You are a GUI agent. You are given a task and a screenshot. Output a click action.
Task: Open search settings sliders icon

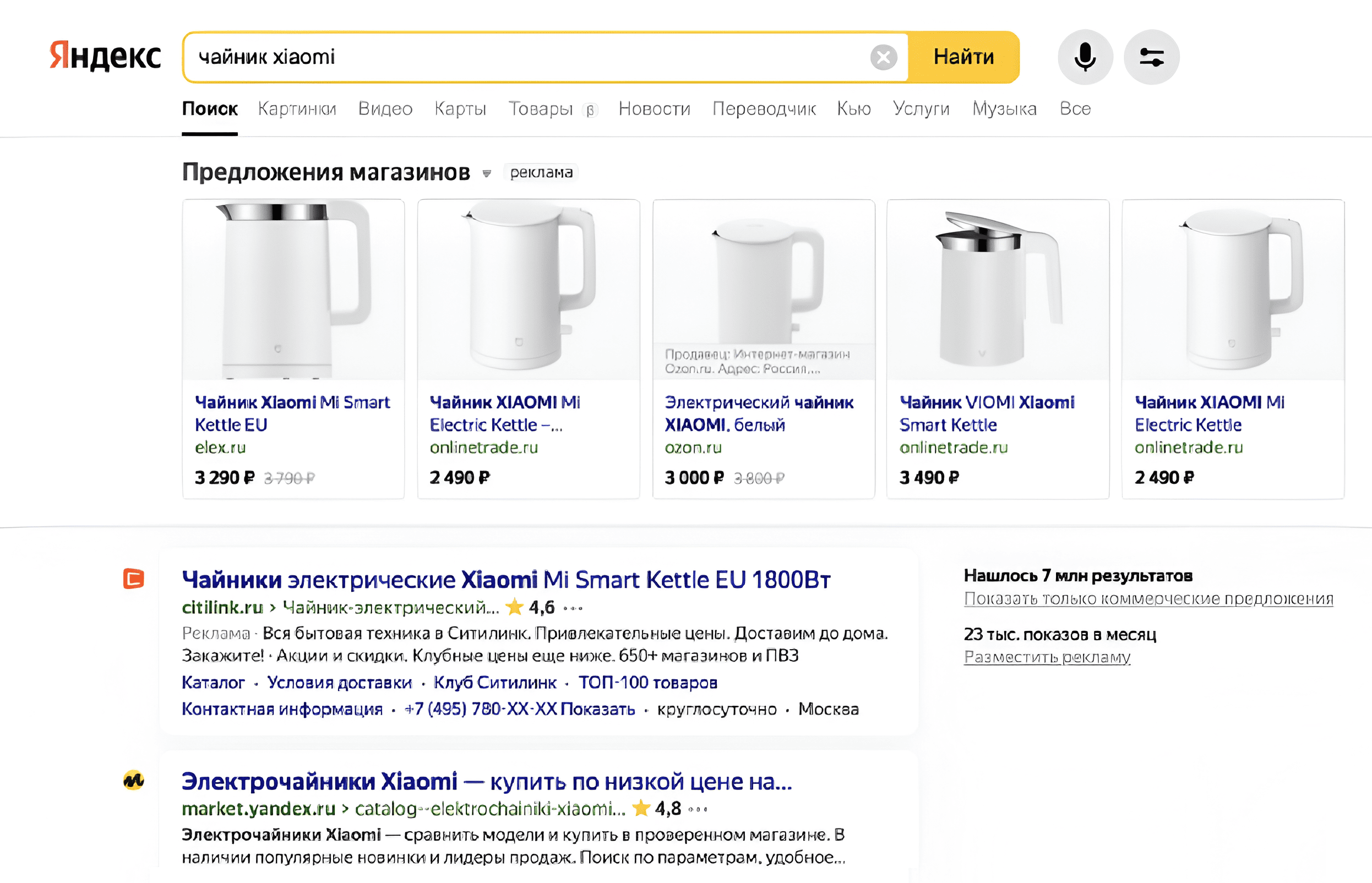point(1151,57)
